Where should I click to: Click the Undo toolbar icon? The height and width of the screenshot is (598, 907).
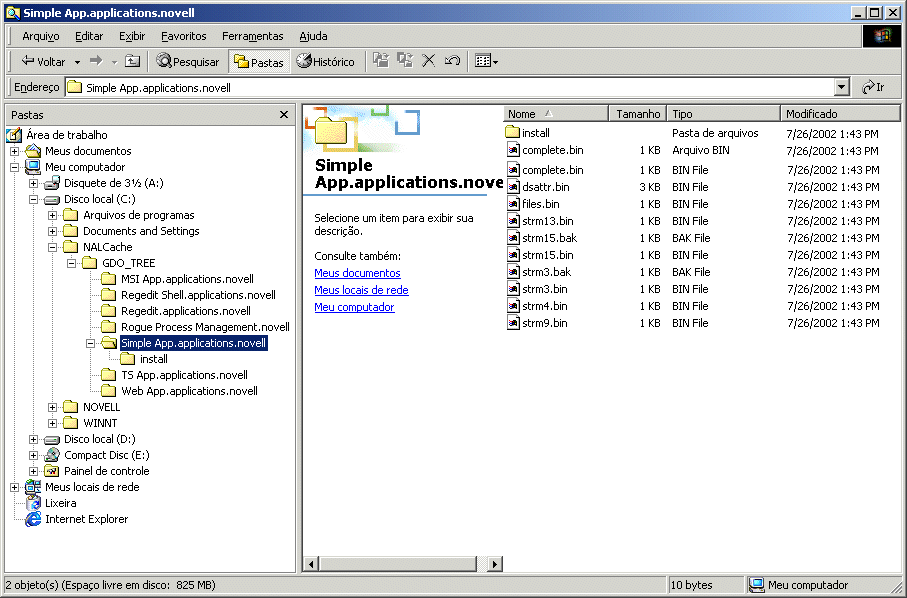pos(452,61)
